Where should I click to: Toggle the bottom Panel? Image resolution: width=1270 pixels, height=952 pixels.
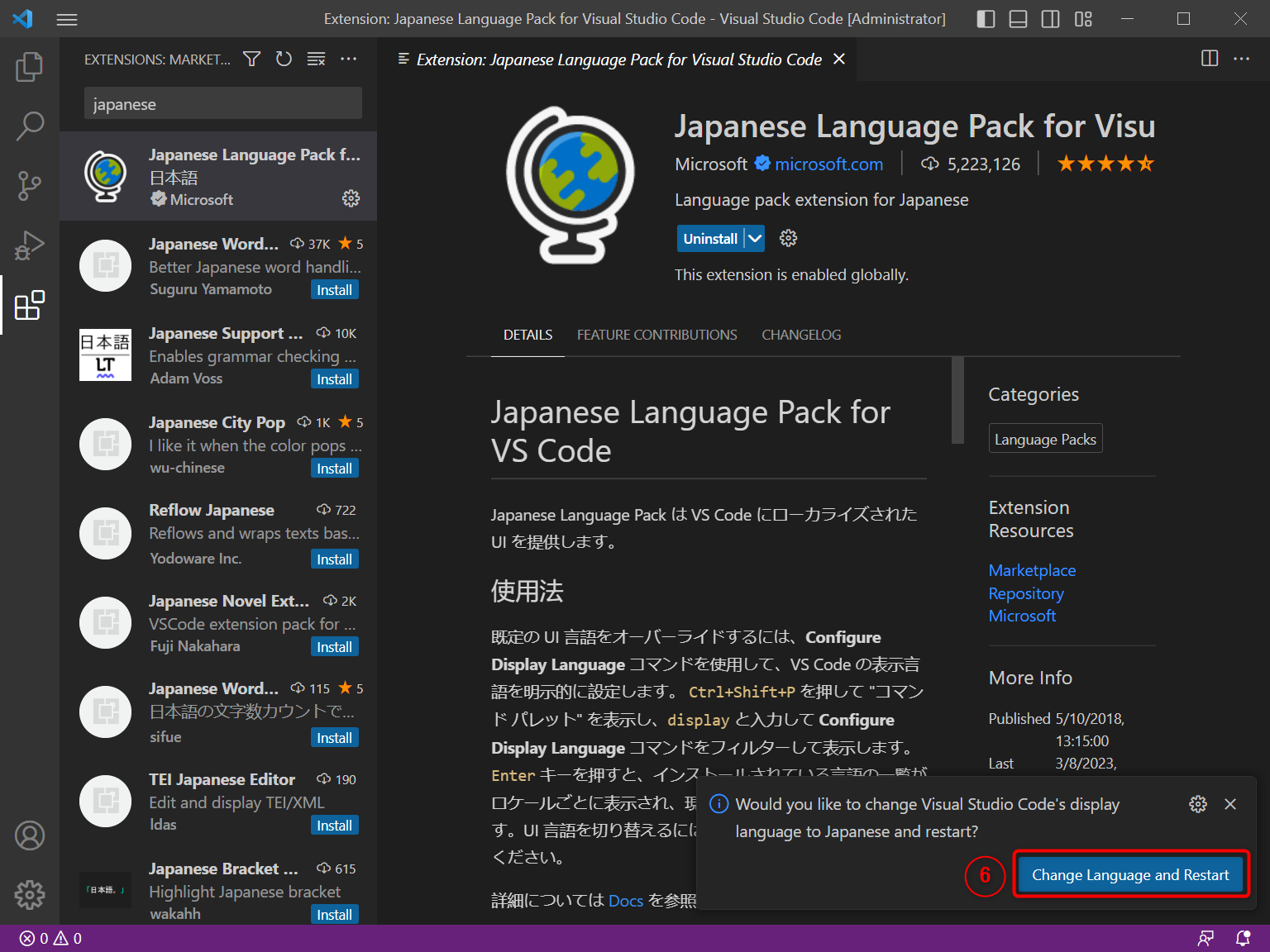pos(1018,19)
